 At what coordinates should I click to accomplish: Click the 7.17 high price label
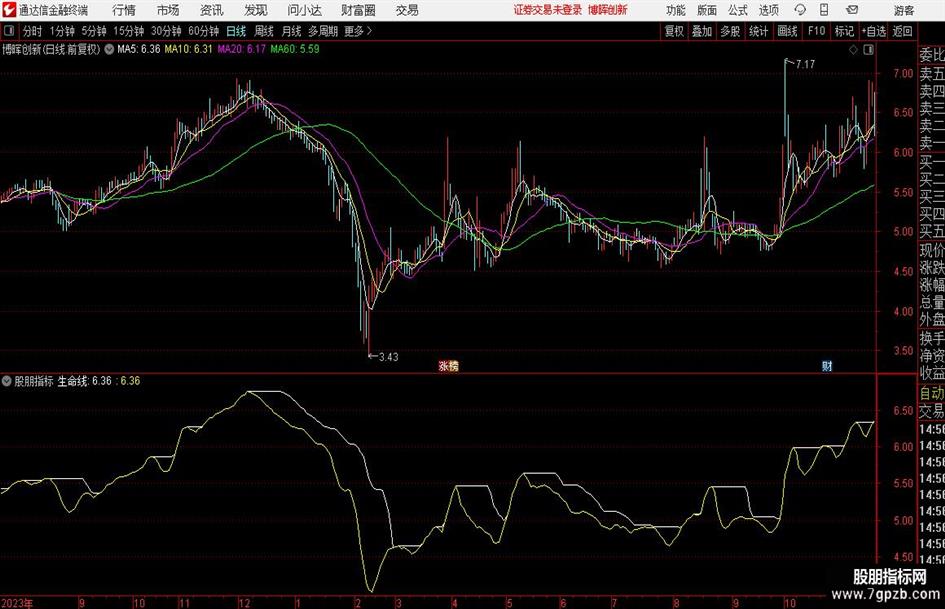coord(805,64)
